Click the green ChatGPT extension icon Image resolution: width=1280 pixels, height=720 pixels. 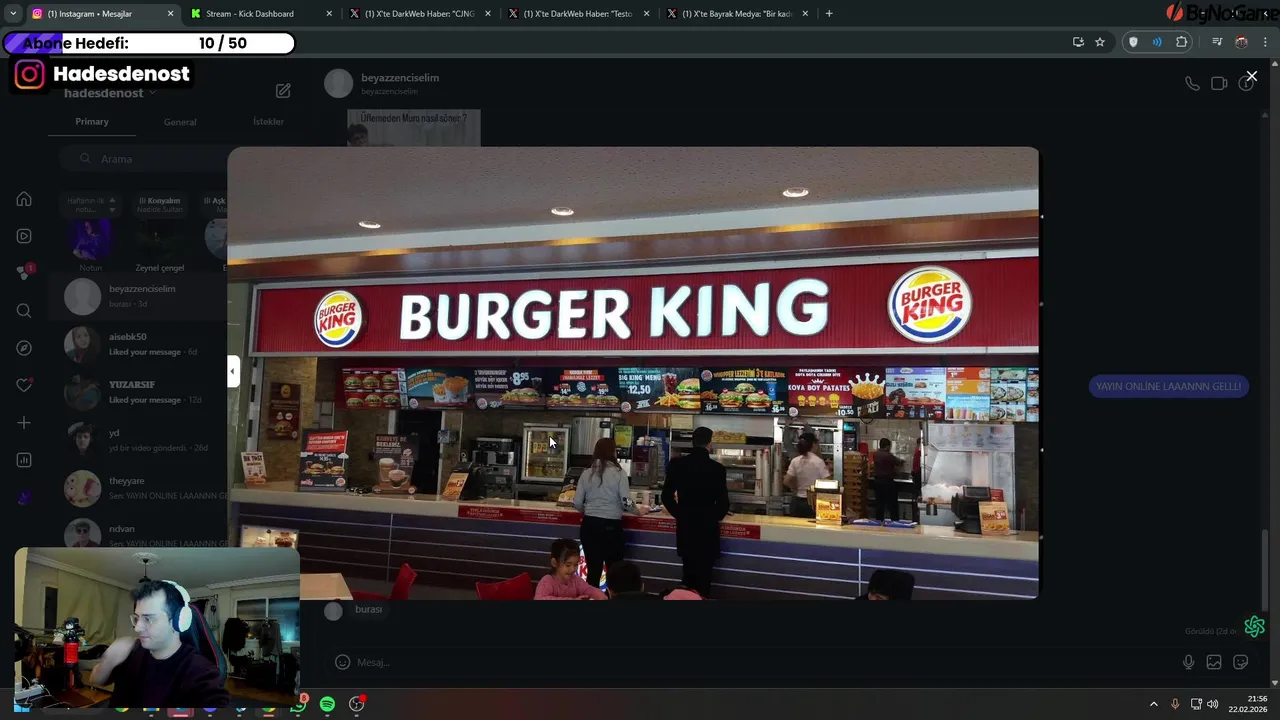coord(1254,627)
